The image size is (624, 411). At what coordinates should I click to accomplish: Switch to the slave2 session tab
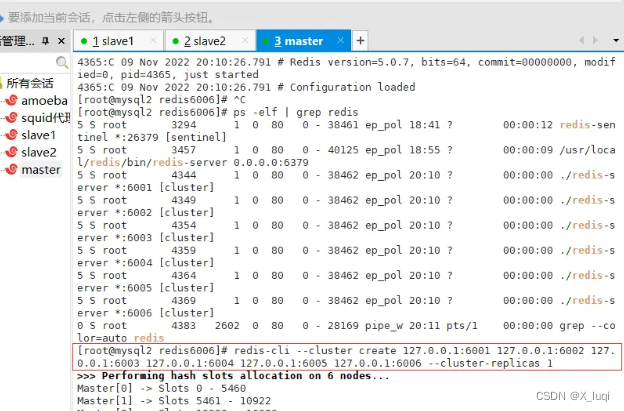click(210, 41)
